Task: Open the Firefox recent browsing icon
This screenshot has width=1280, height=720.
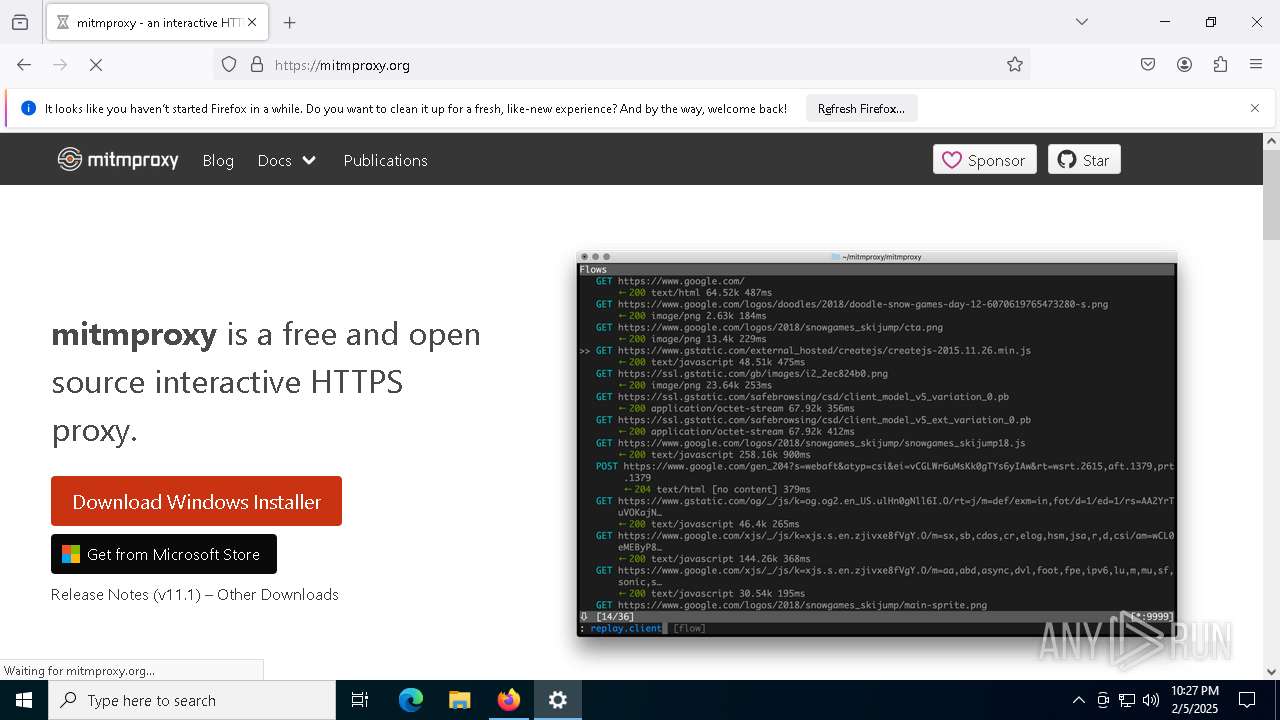Action: [x=20, y=22]
